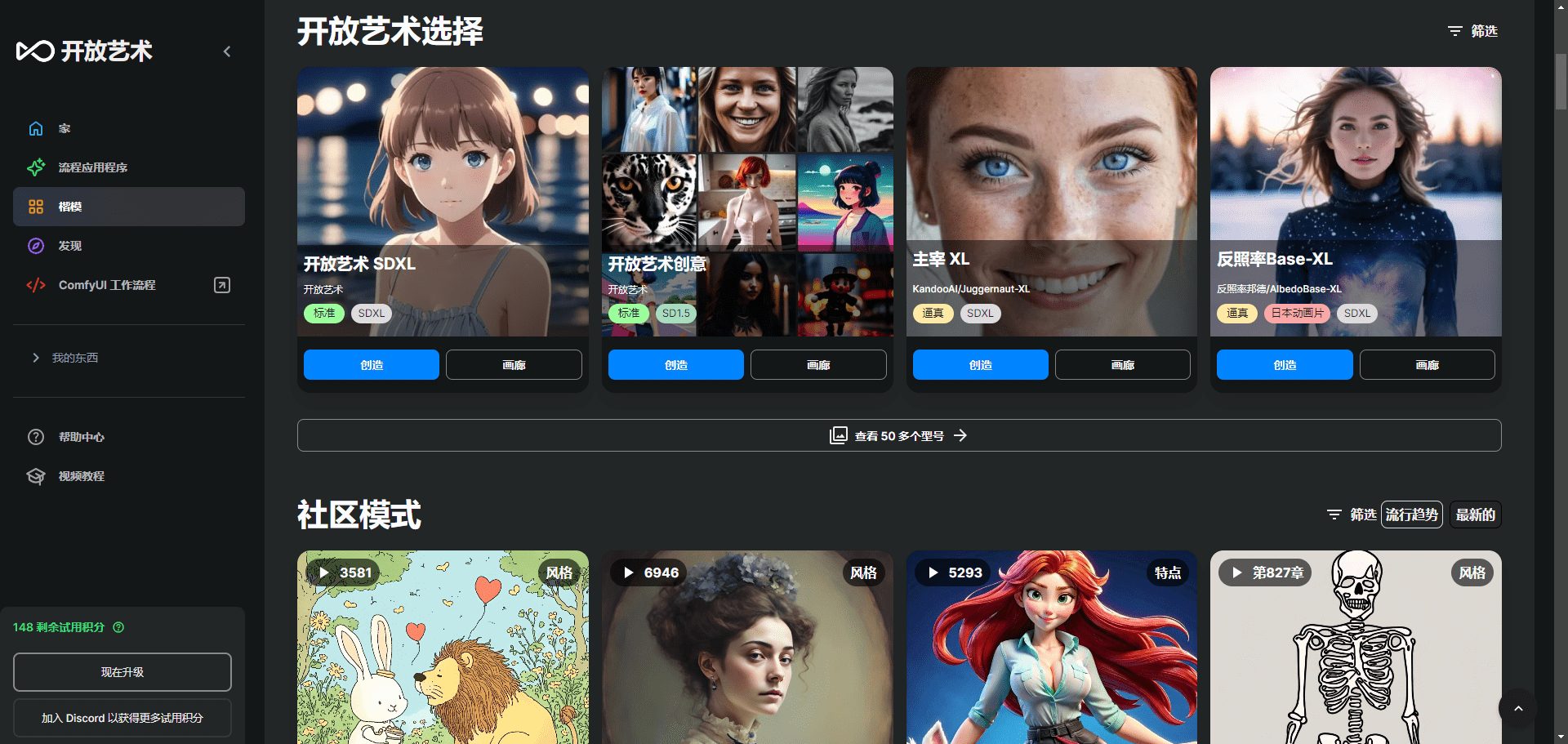Click the red code-bracket ComfyUI icon
This screenshot has height=744, width=1568.
(x=36, y=285)
